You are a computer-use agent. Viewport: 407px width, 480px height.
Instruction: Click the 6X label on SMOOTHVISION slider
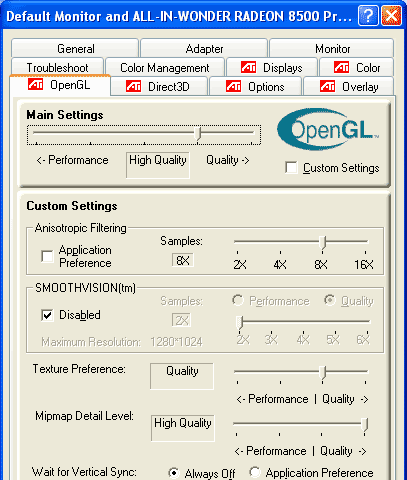pyautogui.click(x=363, y=340)
